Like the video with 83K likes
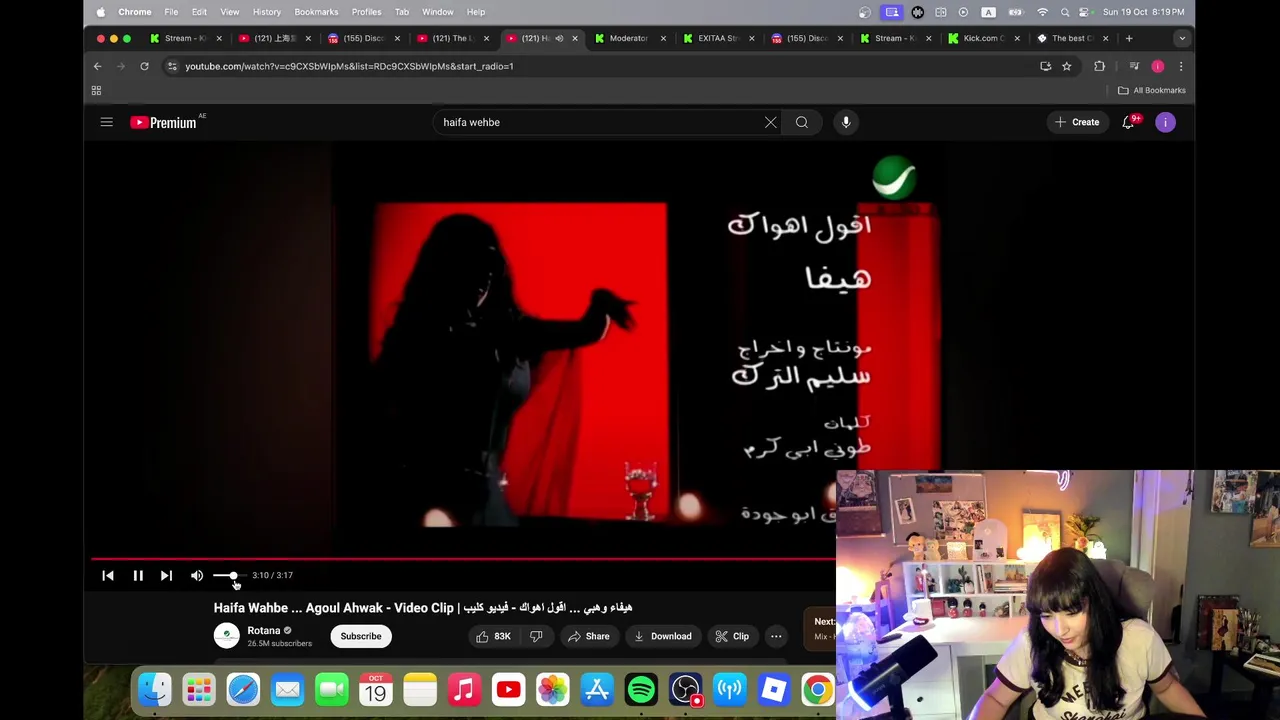 coord(494,636)
